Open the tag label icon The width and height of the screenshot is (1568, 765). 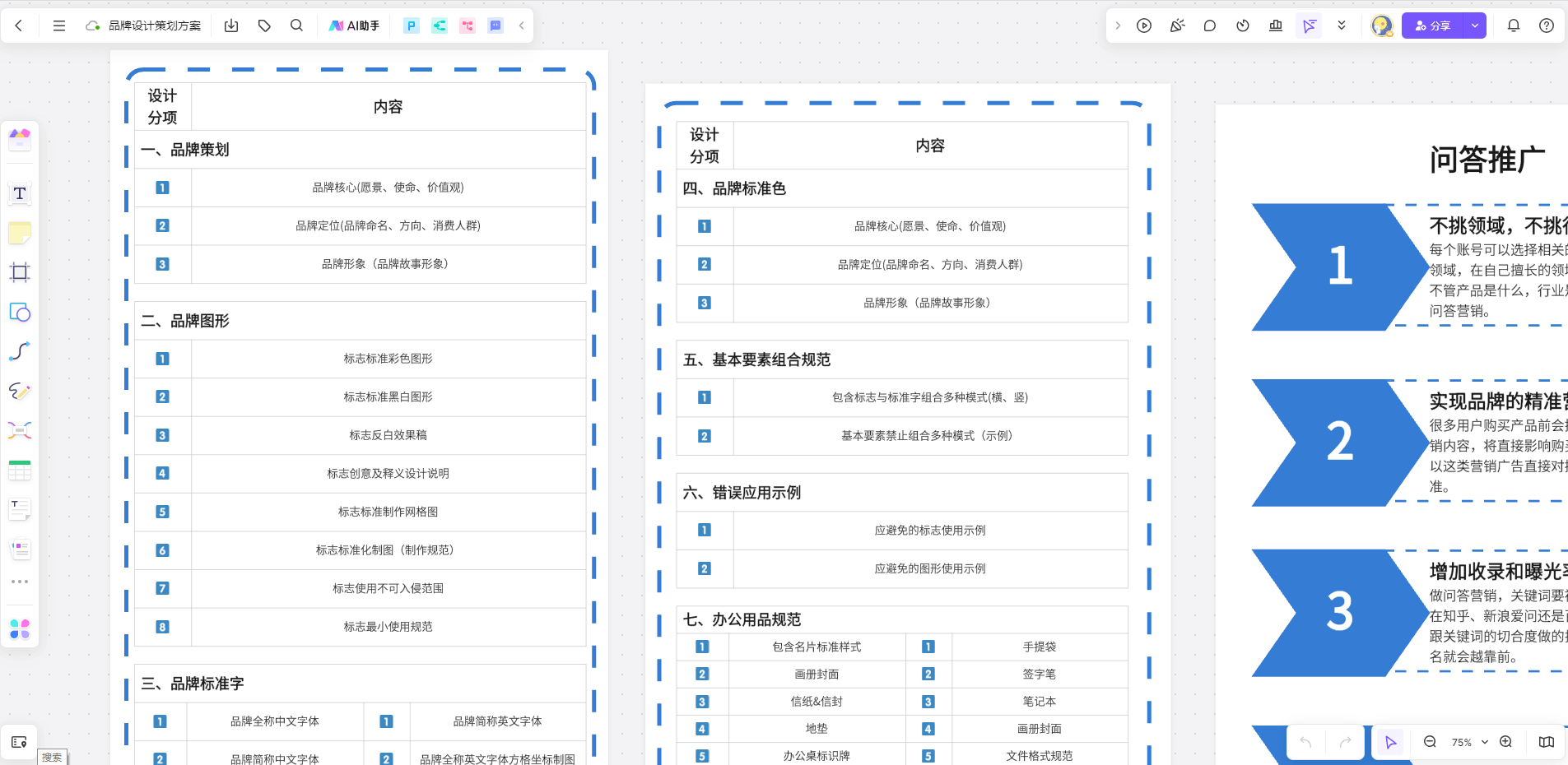(x=264, y=25)
